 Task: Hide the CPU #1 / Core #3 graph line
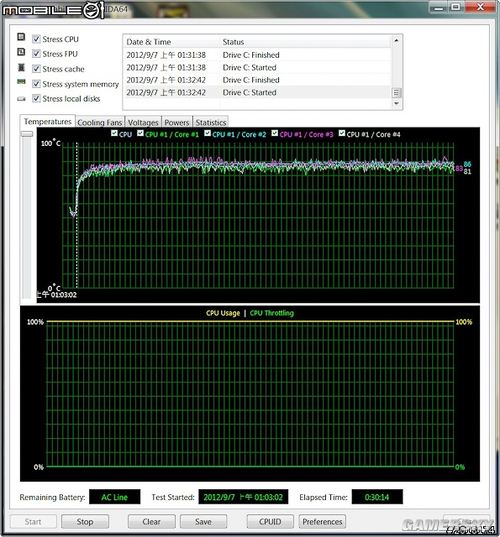coord(275,133)
